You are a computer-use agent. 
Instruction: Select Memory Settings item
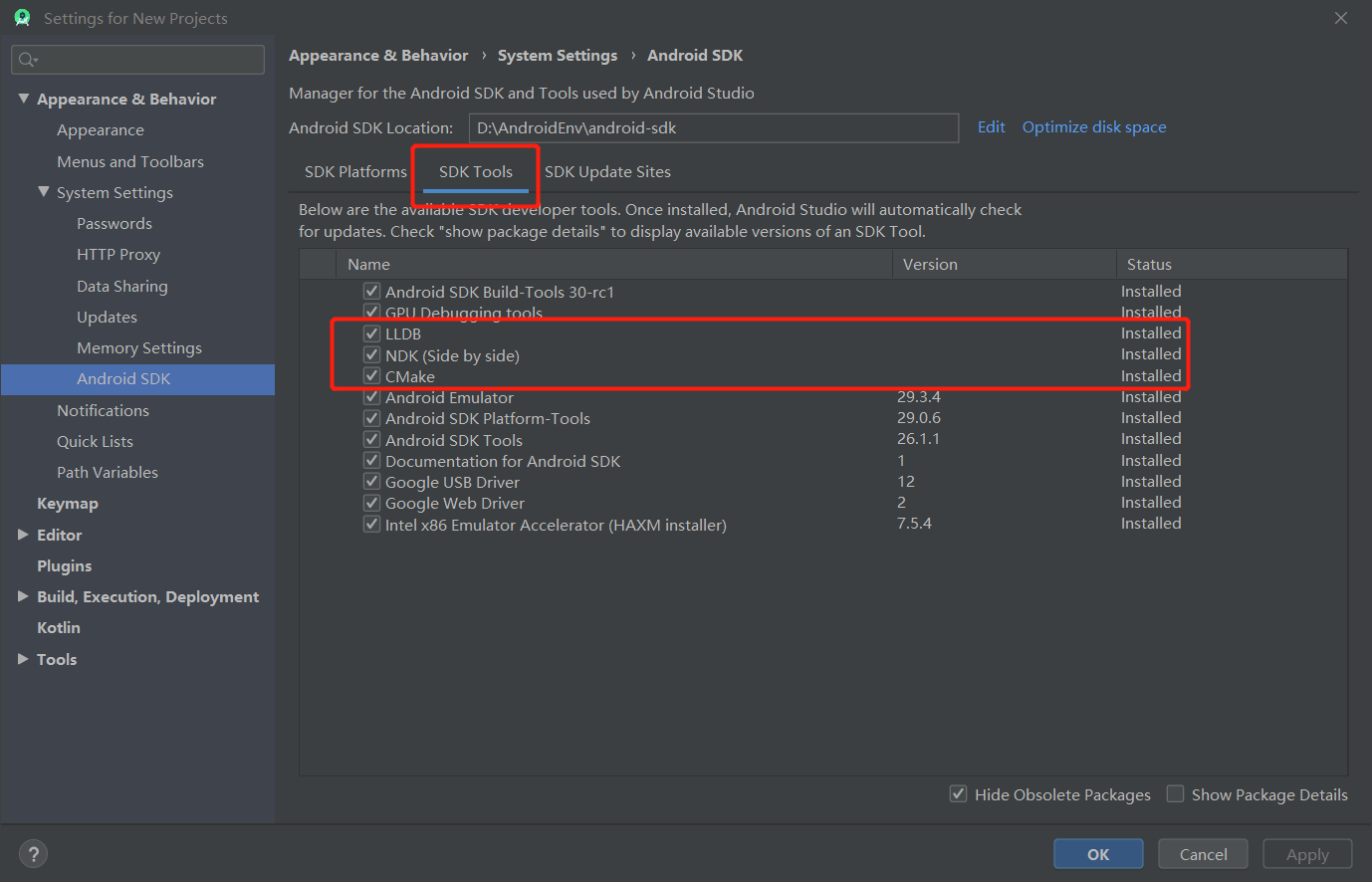point(139,348)
